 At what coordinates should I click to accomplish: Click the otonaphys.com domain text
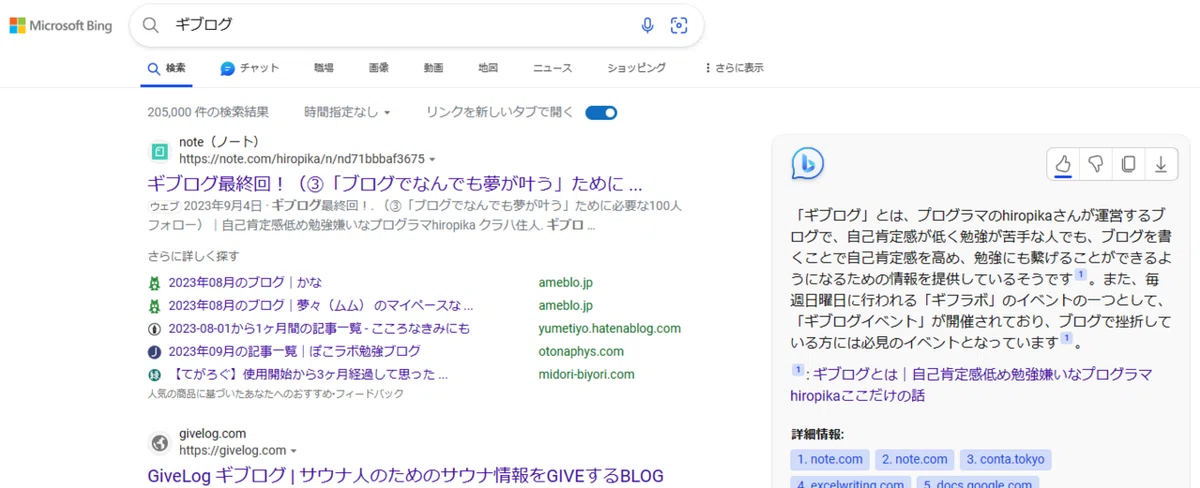(x=581, y=352)
